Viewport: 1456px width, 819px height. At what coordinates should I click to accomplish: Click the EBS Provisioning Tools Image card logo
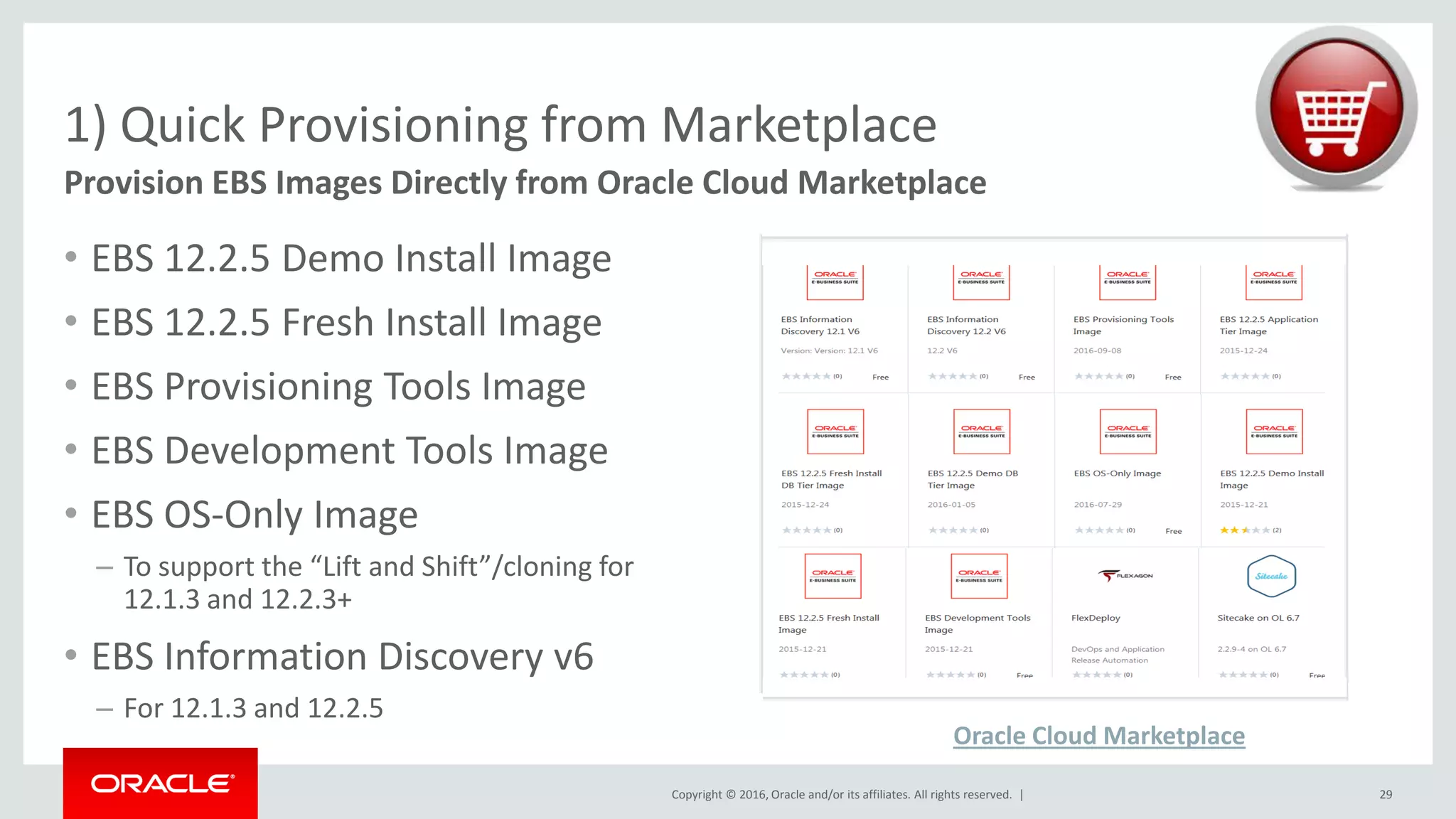point(1128,283)
